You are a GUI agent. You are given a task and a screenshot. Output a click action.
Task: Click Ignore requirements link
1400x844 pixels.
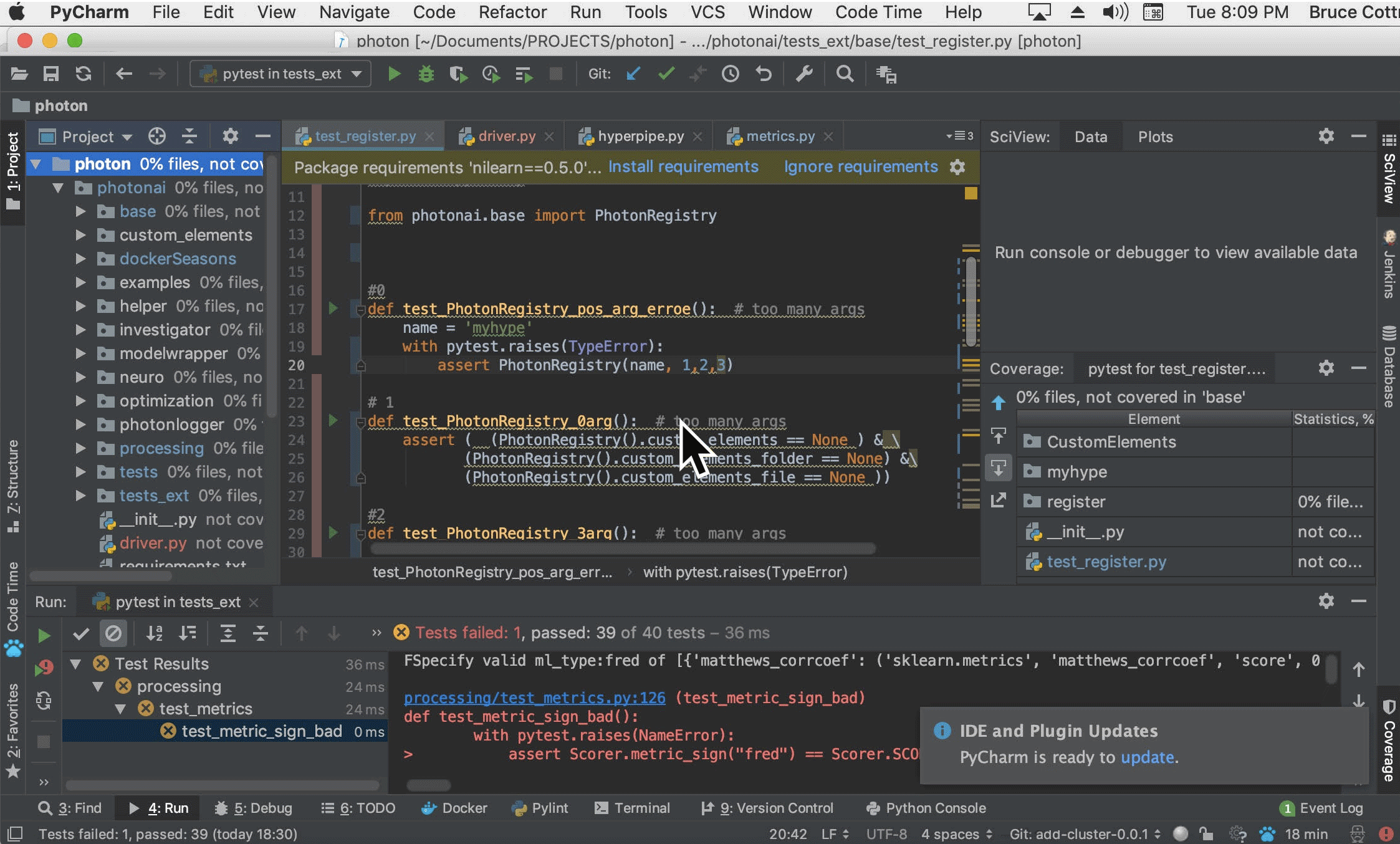(861, 166)
